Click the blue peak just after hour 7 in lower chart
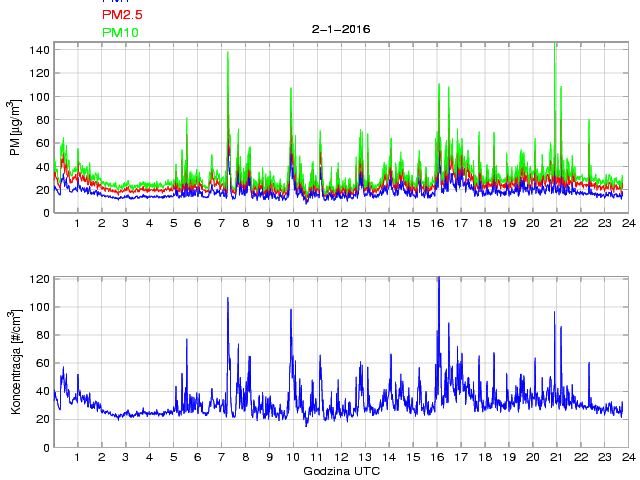The image size is (640, 480). [228, 299]
